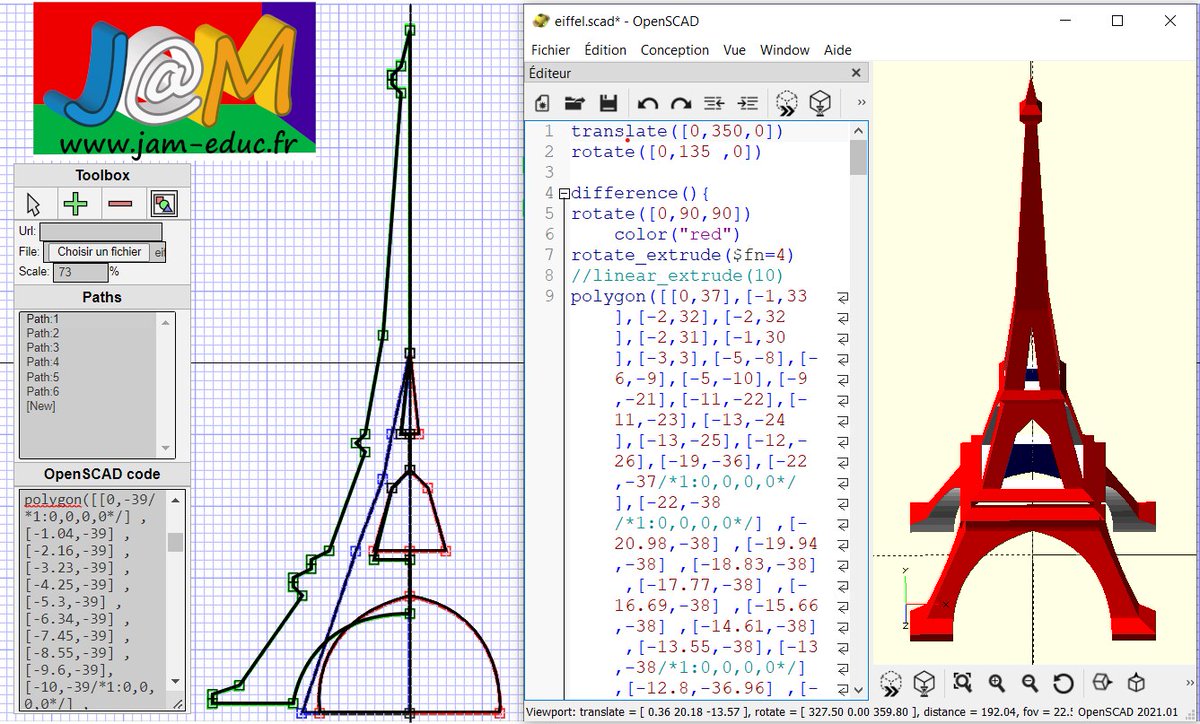This screenshot has height=724, width=1200.
Task: Minimize the OpenSCAD window
Action: tap(1066, 21)
